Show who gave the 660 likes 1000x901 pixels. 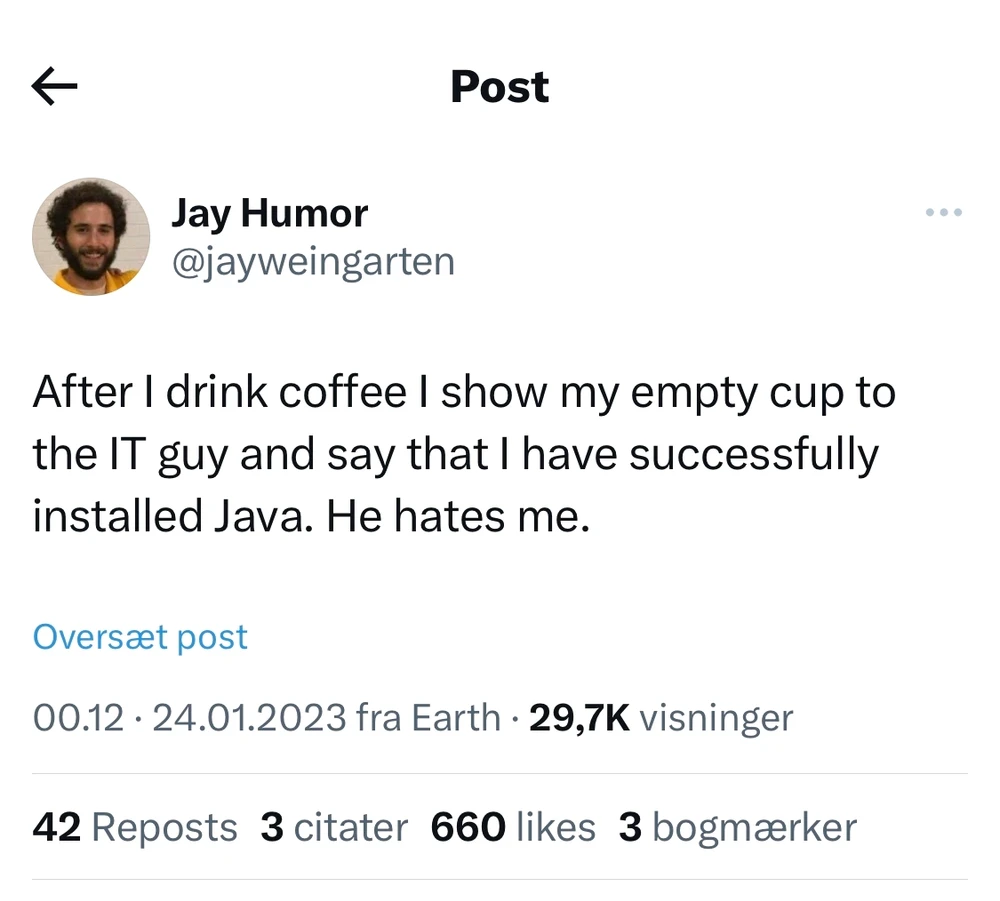[513, 827]
